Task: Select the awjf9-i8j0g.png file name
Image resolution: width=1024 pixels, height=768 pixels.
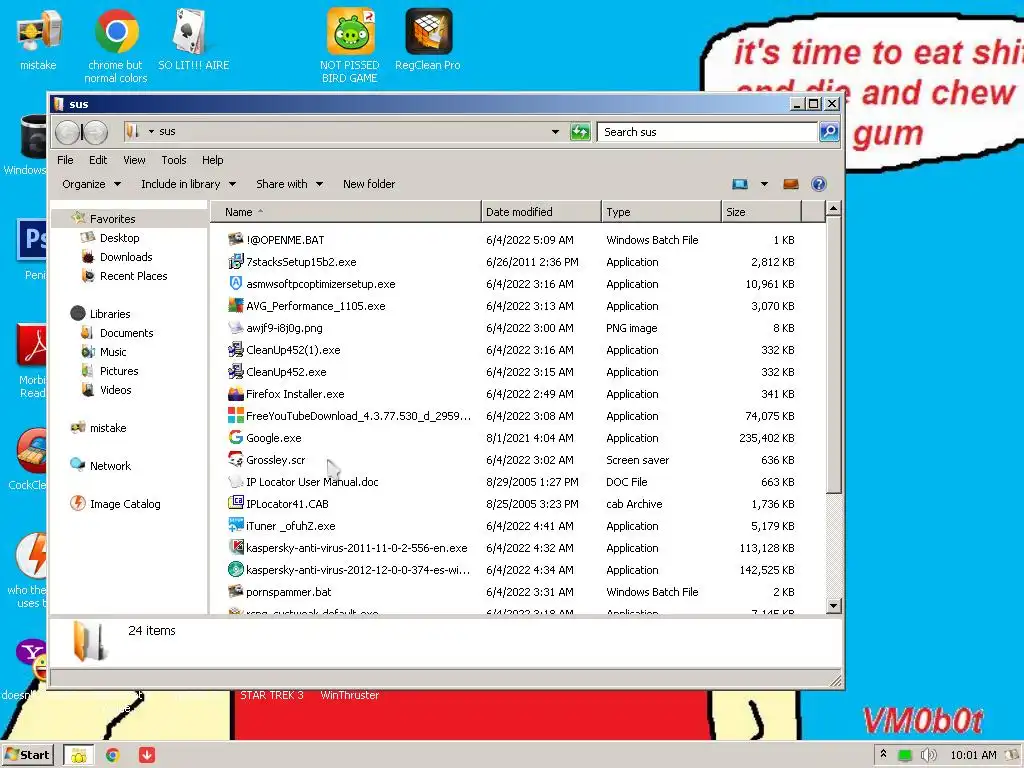Action: (x=284, y=327)
